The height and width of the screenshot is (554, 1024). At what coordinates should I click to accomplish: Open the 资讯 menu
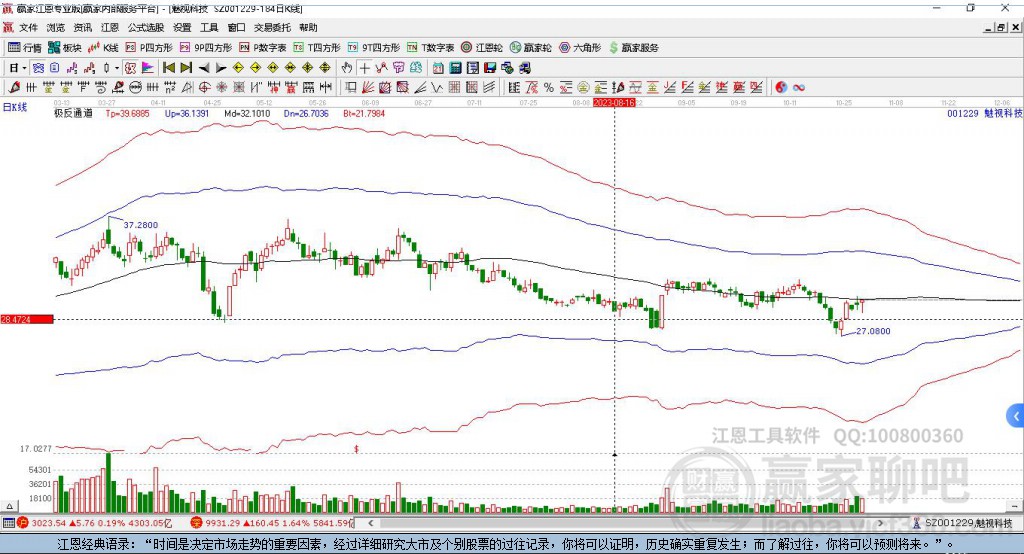pyautogui.click(x=82, y=27)
